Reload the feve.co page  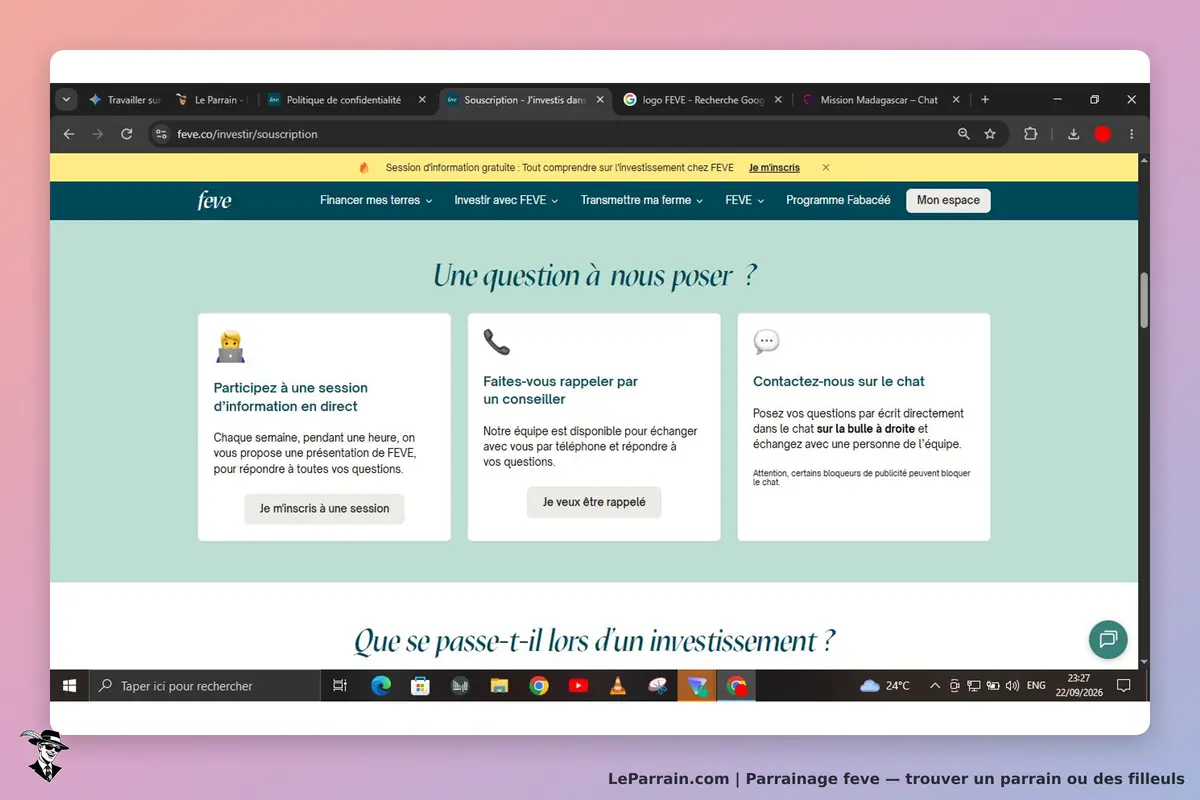[x=127, y=134]
